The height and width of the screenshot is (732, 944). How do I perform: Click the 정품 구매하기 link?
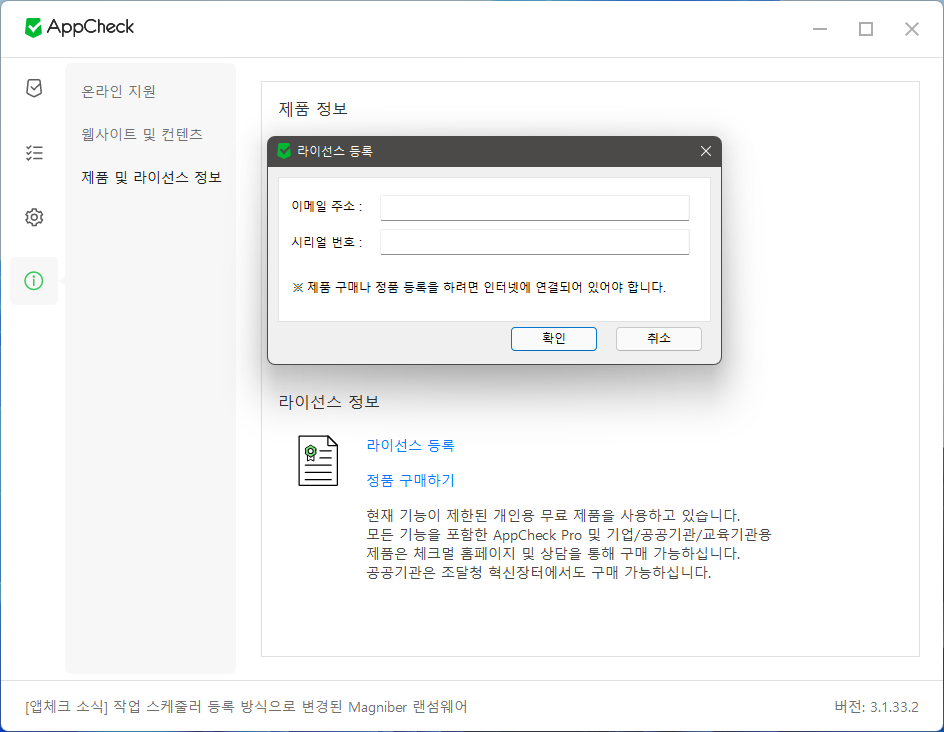point(410,480)
